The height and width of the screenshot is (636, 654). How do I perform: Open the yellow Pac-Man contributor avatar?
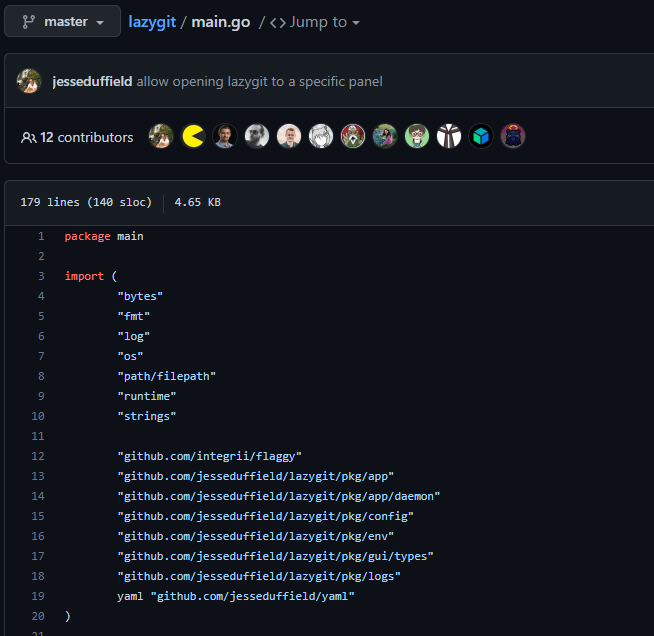[x=193, y=136]
